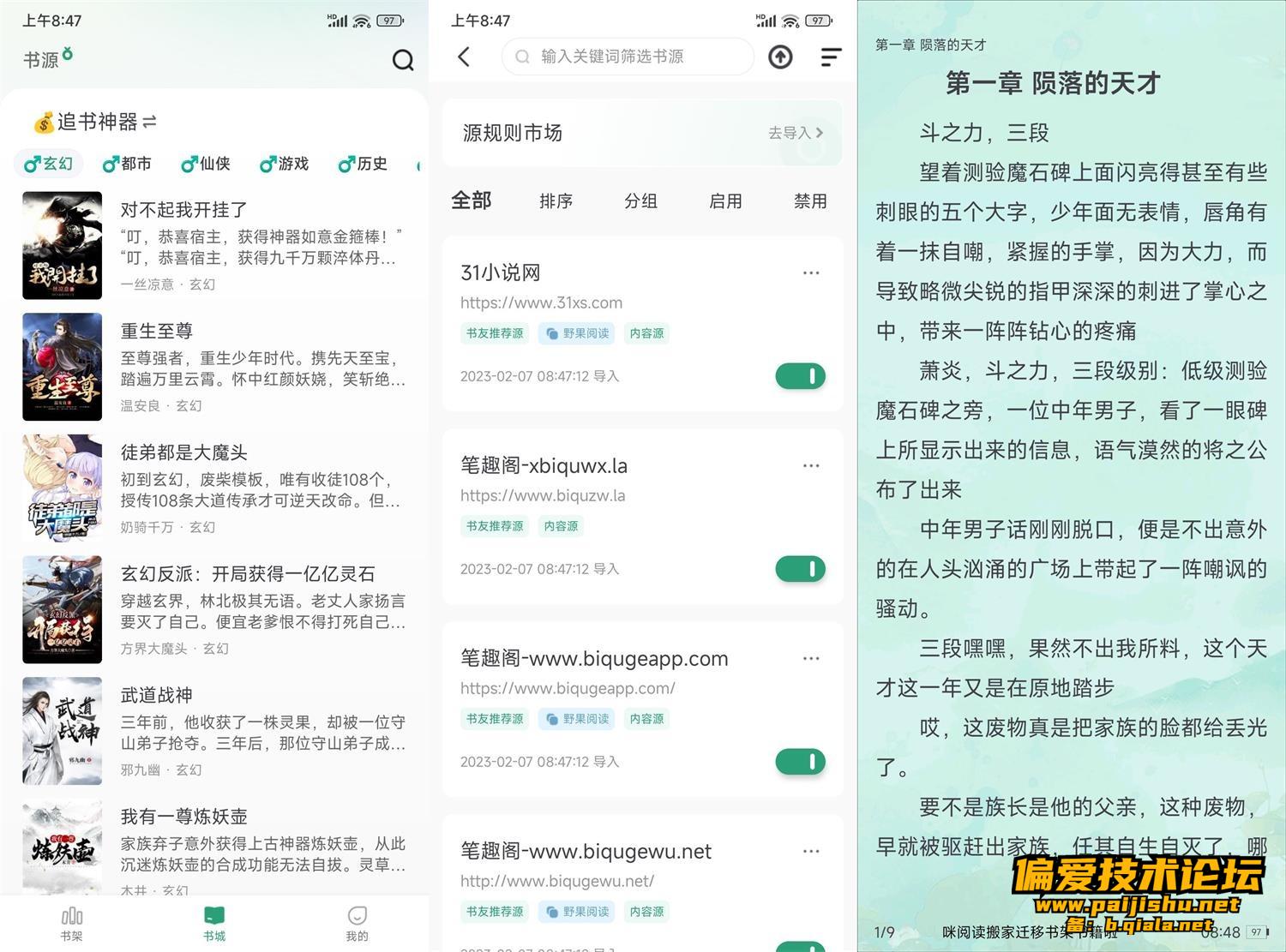Viewport: 1286px width, 952px height.
Task: Tap 野果阅读 tag on biqugewu.net source
Action: click(577, 912)
